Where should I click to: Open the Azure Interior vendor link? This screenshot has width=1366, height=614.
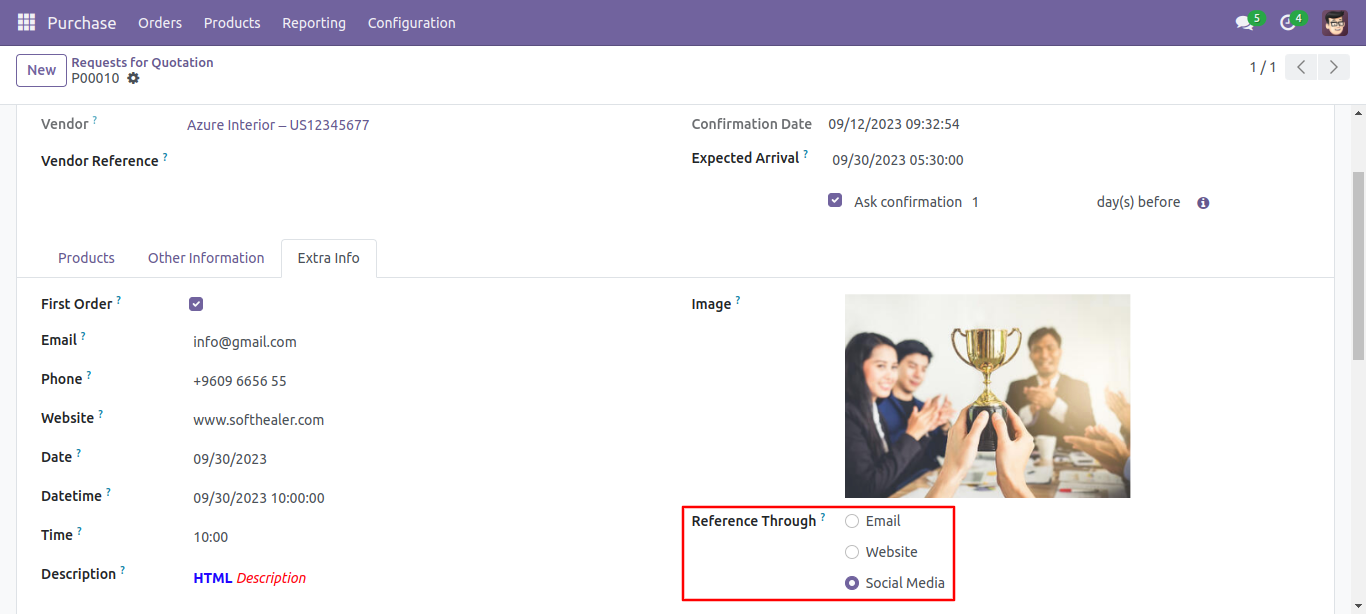278,125
